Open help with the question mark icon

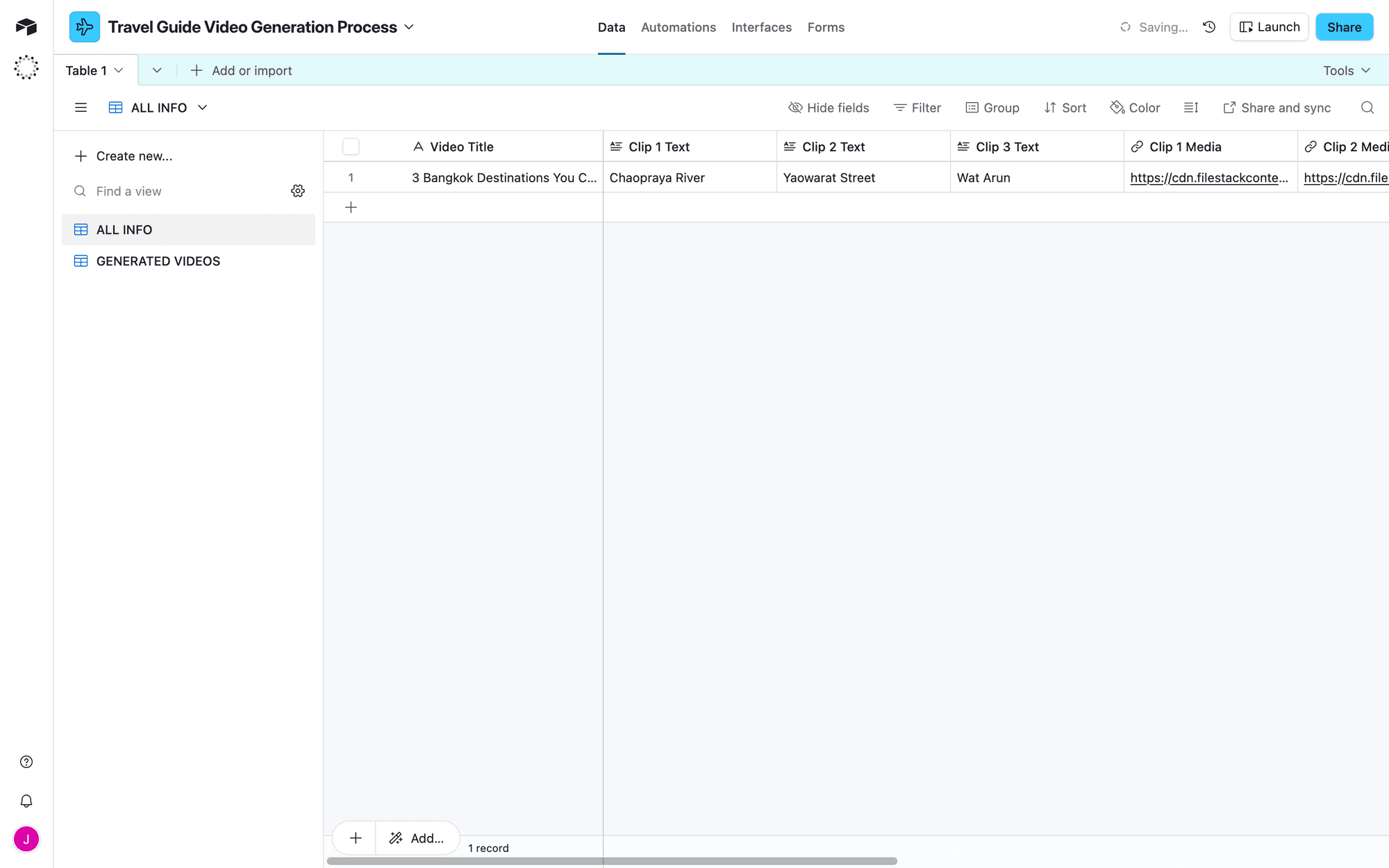click(x=26, y=762)
